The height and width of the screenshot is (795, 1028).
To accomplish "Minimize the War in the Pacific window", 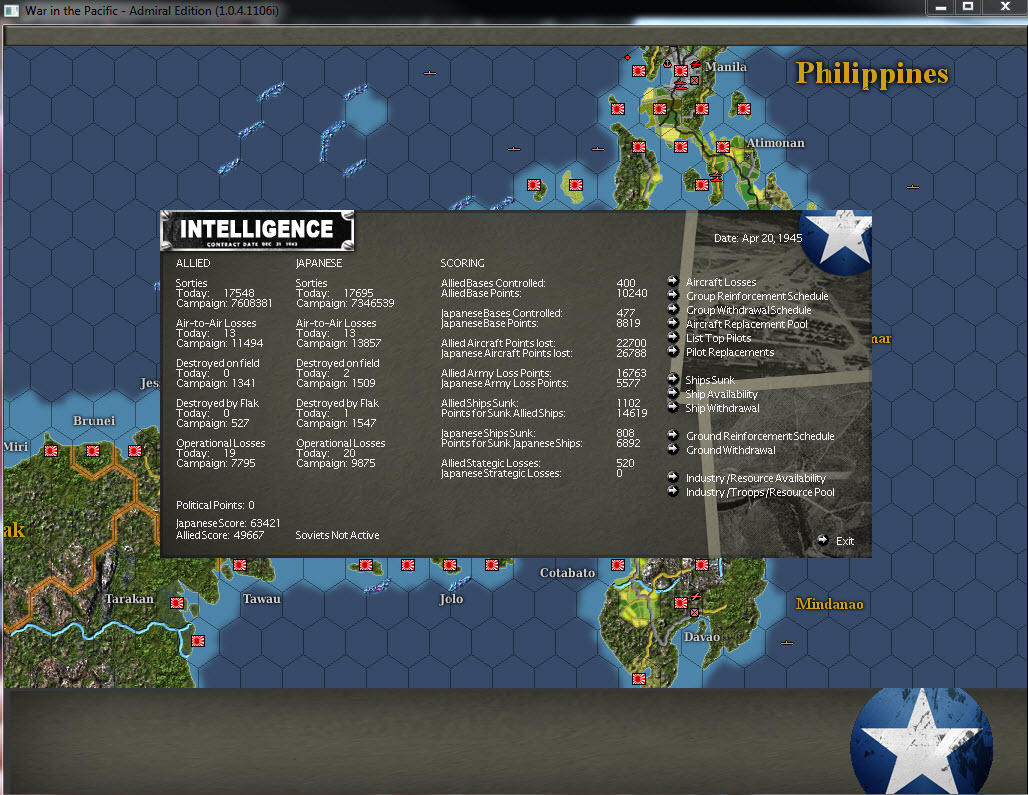I will 941,7.
